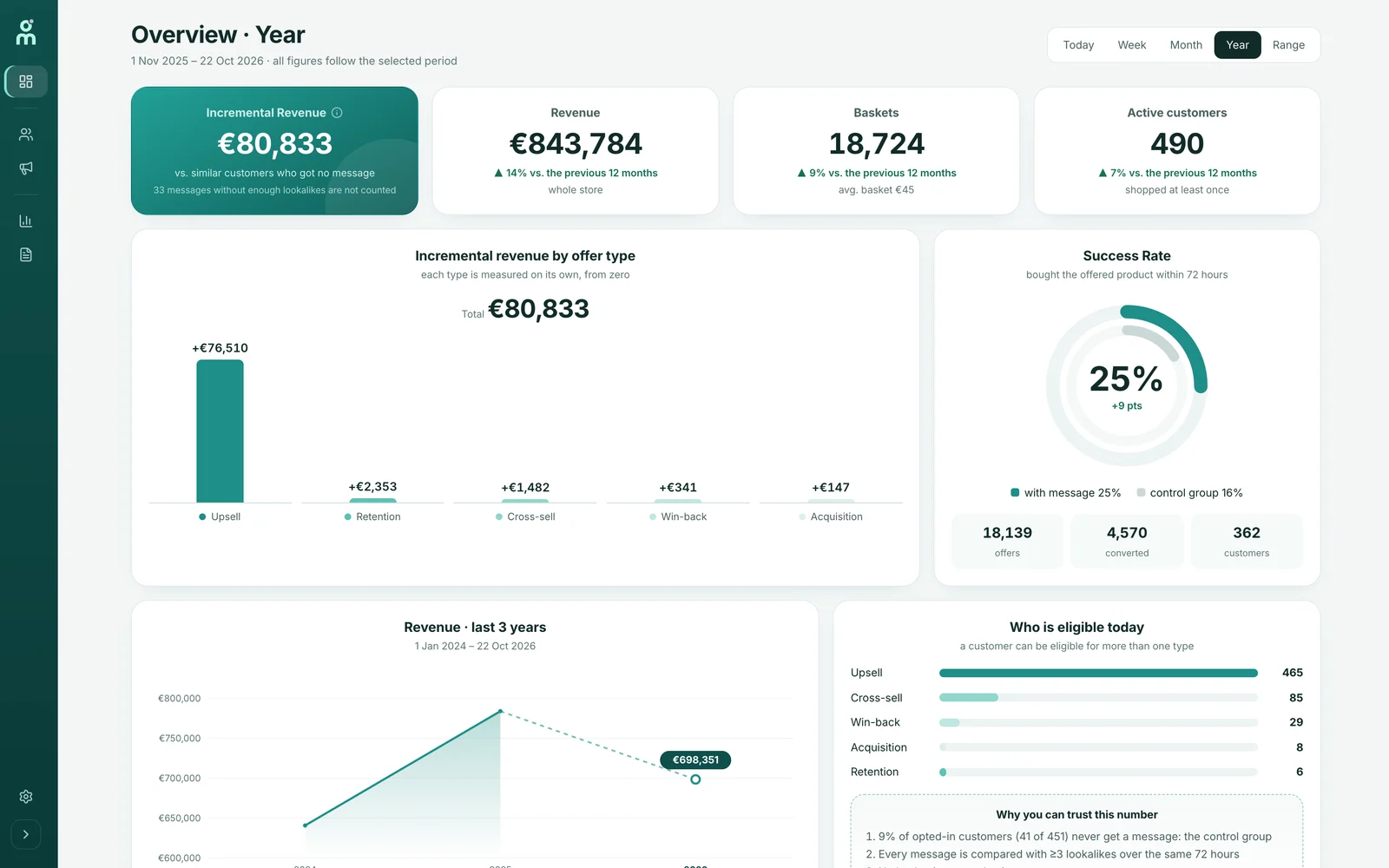
Task: Click the Cross-sell eligibility bar
Action: point(1098,698)
